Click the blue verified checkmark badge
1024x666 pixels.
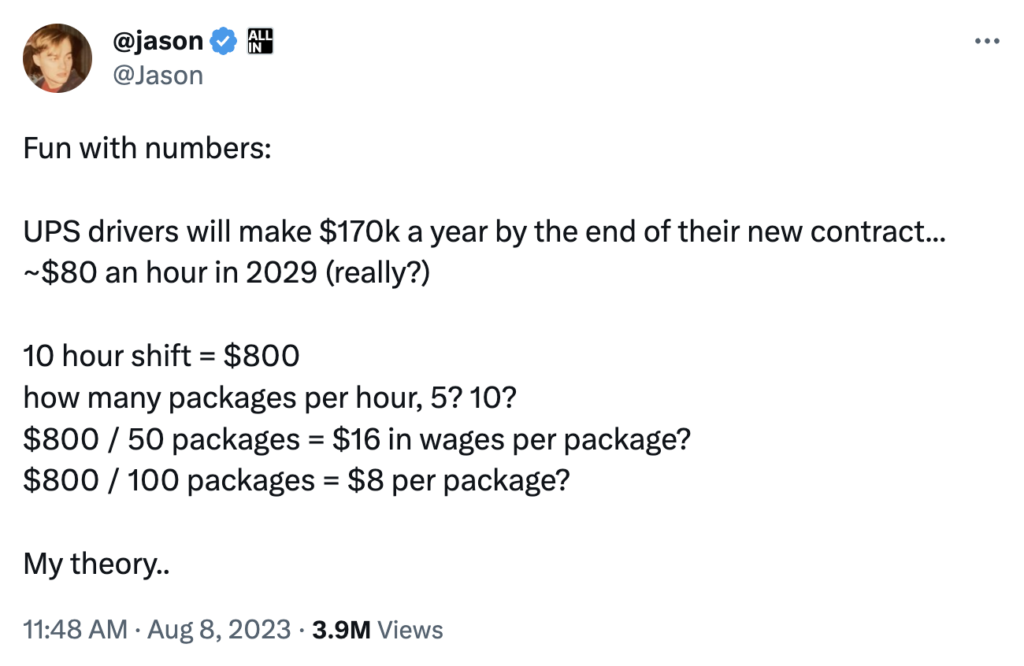(224, 42)
